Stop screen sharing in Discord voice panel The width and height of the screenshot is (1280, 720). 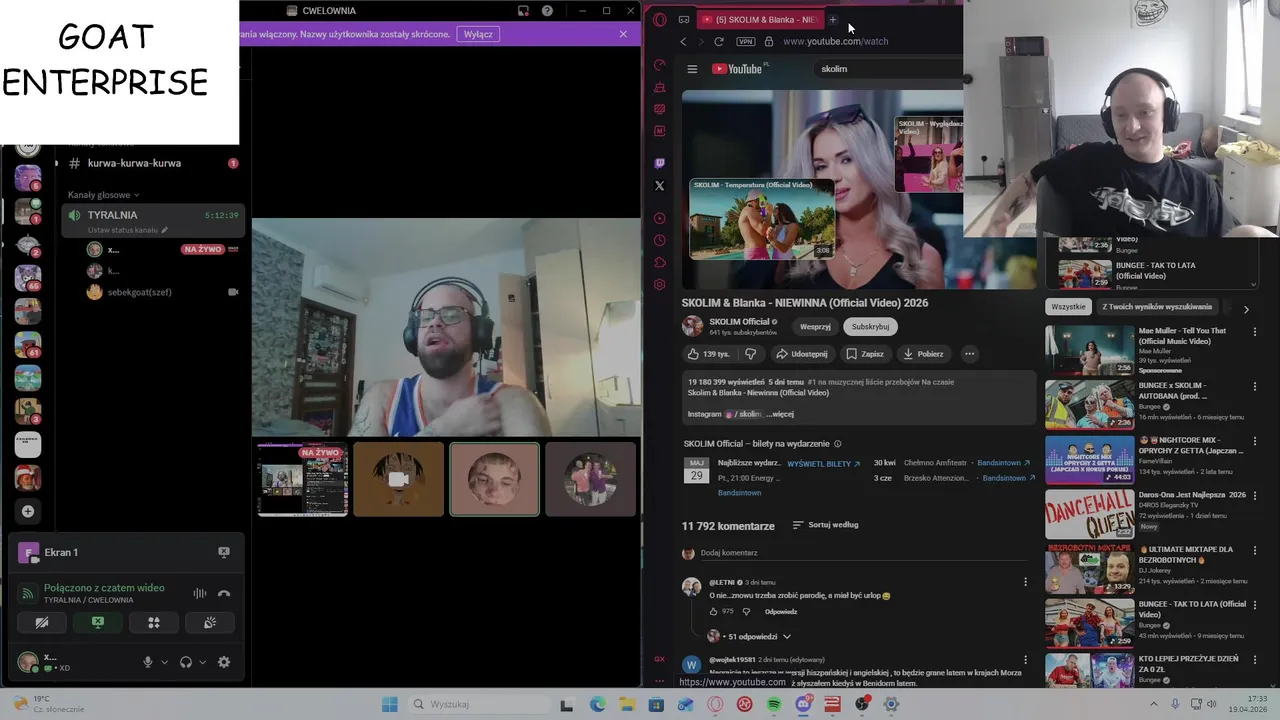[x=98, y=622]
